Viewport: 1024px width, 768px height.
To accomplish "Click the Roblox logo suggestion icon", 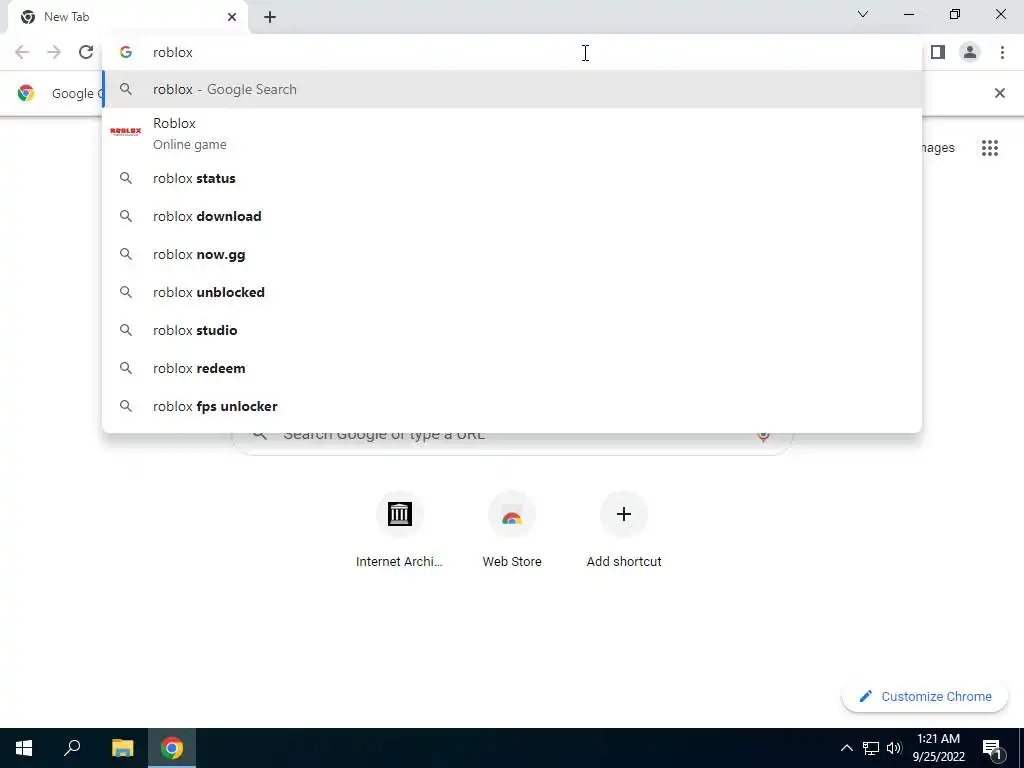I will (x=126, y=132).
